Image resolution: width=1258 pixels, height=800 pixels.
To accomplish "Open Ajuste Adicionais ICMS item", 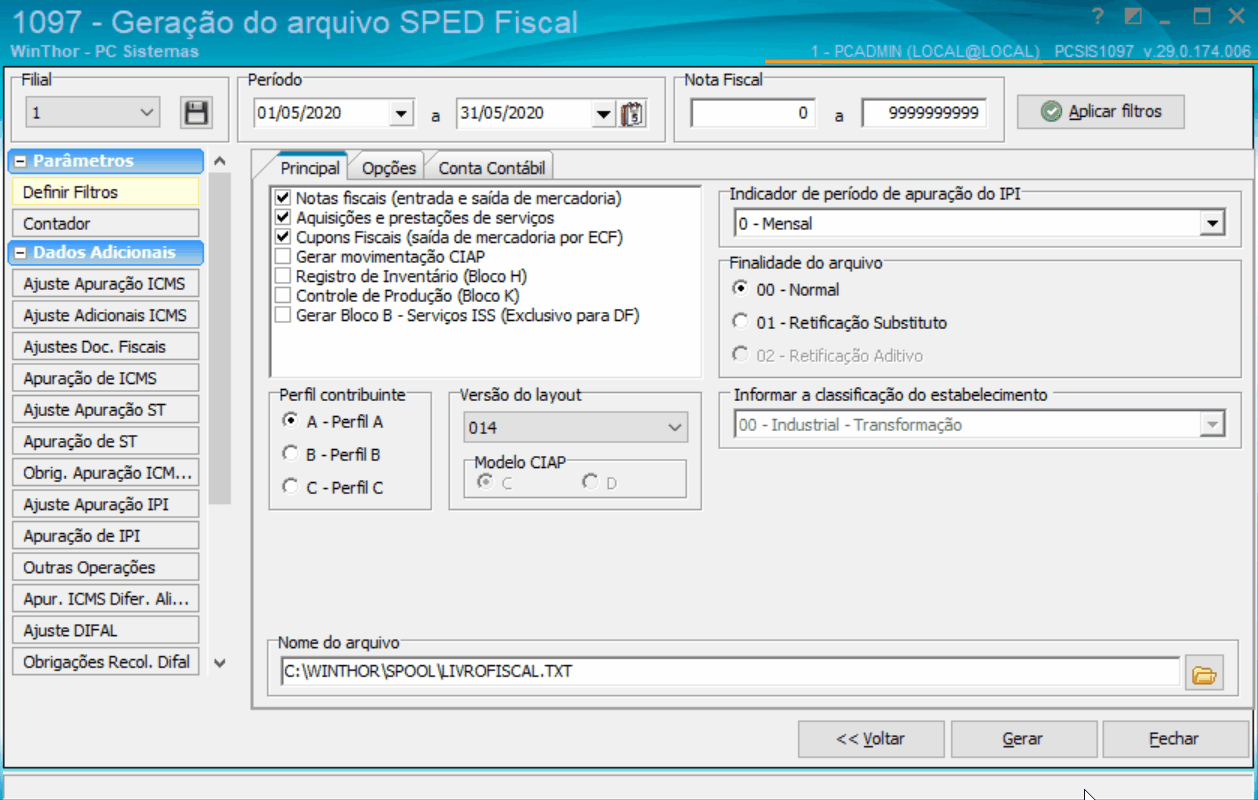I will [x=105, y=315].
